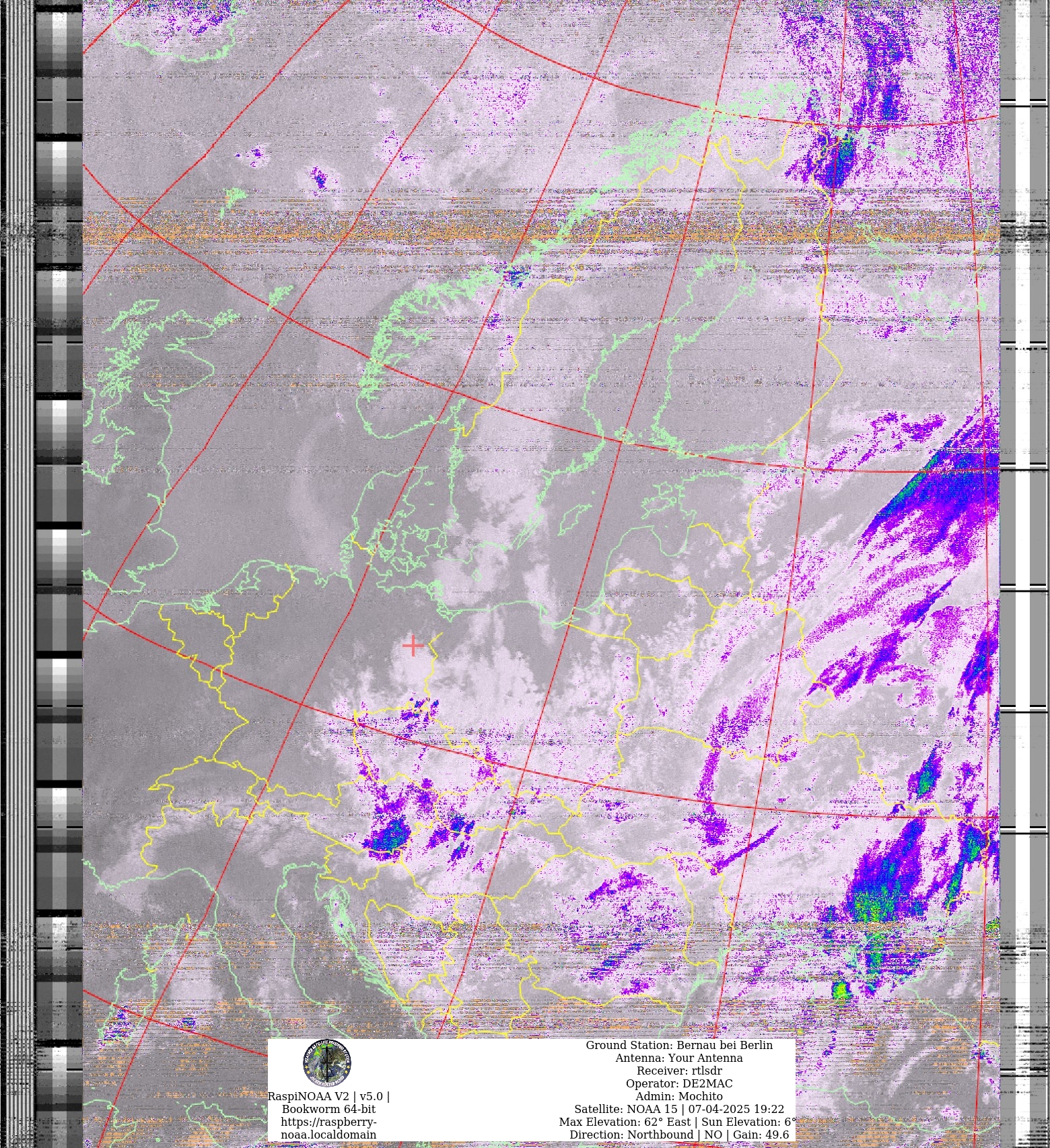Select the 'Bookworm 64-bit' text
This screenshot has width=1050, height=1148.
pos(328,1109)
